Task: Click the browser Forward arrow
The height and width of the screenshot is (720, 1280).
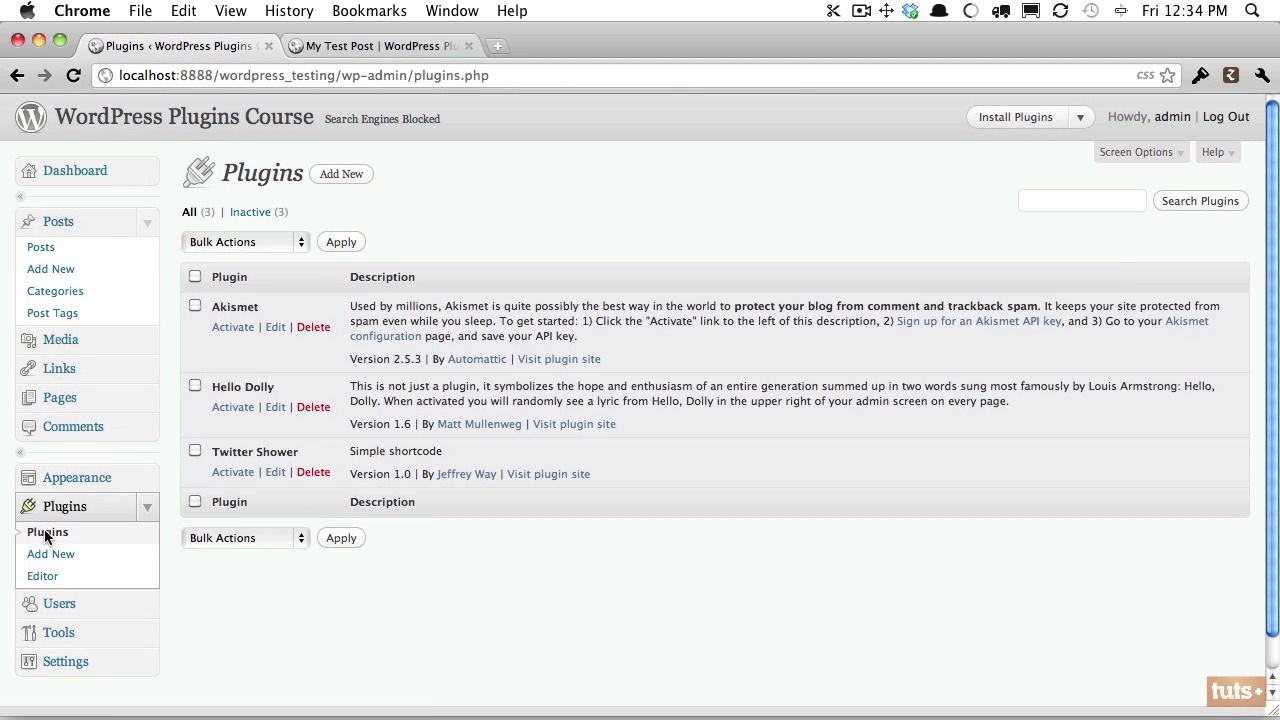Action: click(45, 75)
